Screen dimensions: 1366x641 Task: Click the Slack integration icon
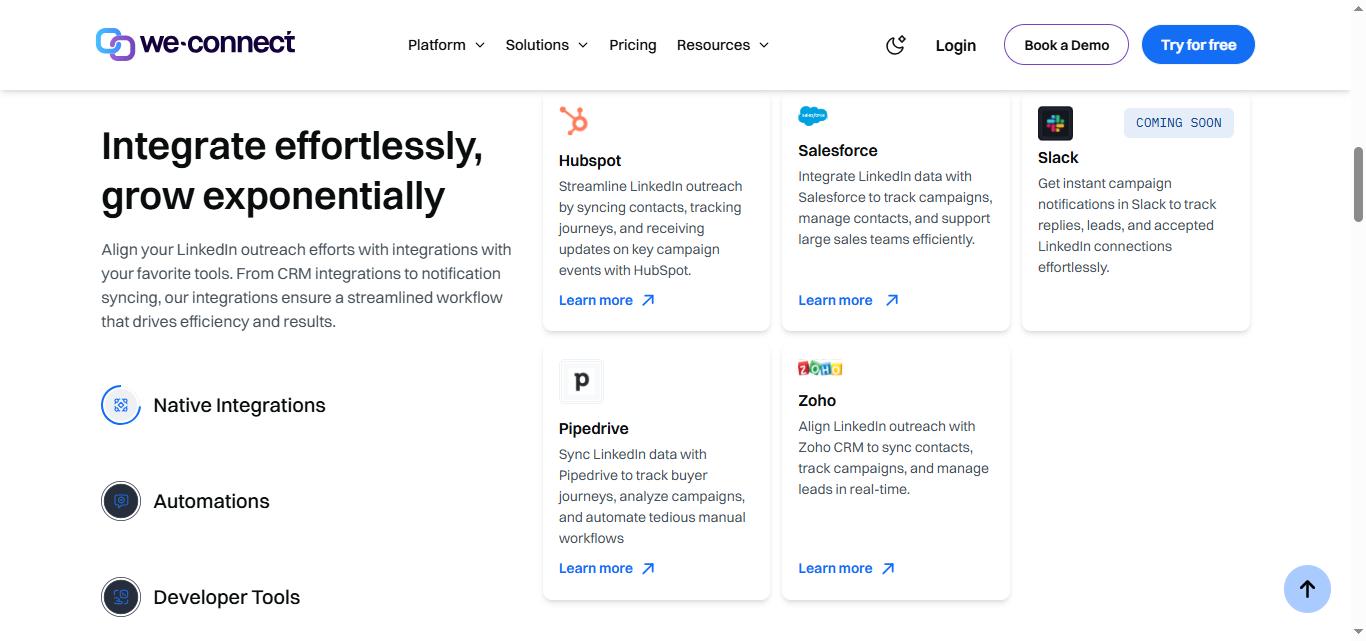(x=1055, y=123)
